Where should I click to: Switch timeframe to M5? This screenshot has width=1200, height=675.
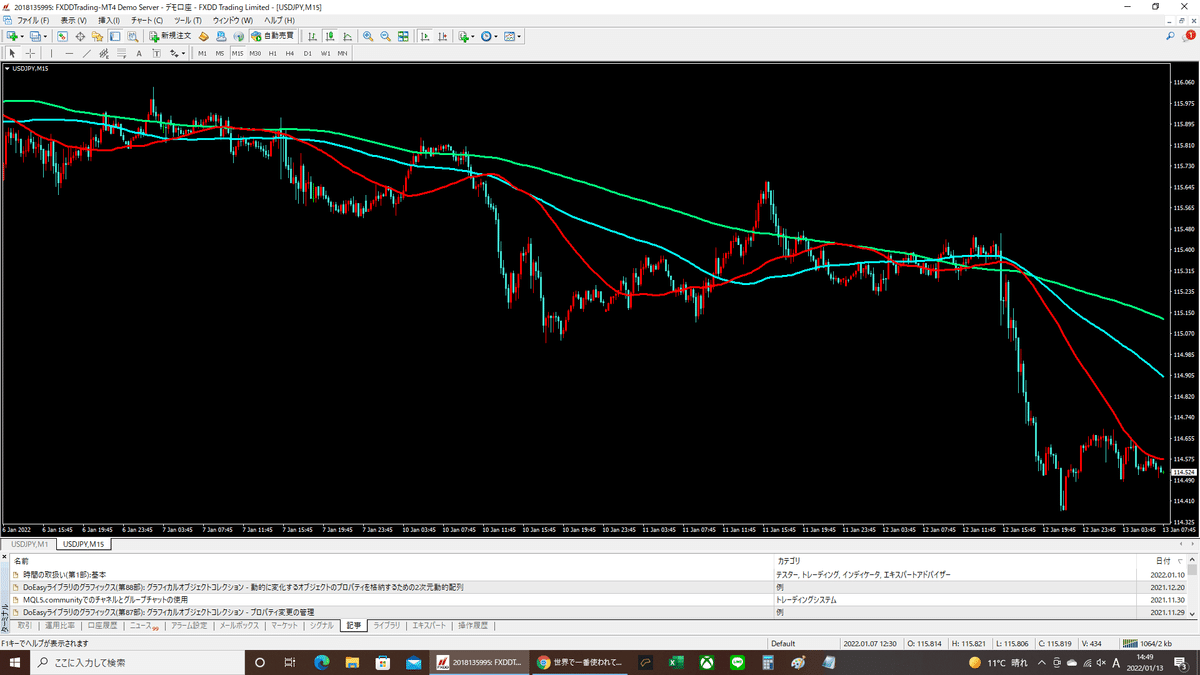point(220,53)
